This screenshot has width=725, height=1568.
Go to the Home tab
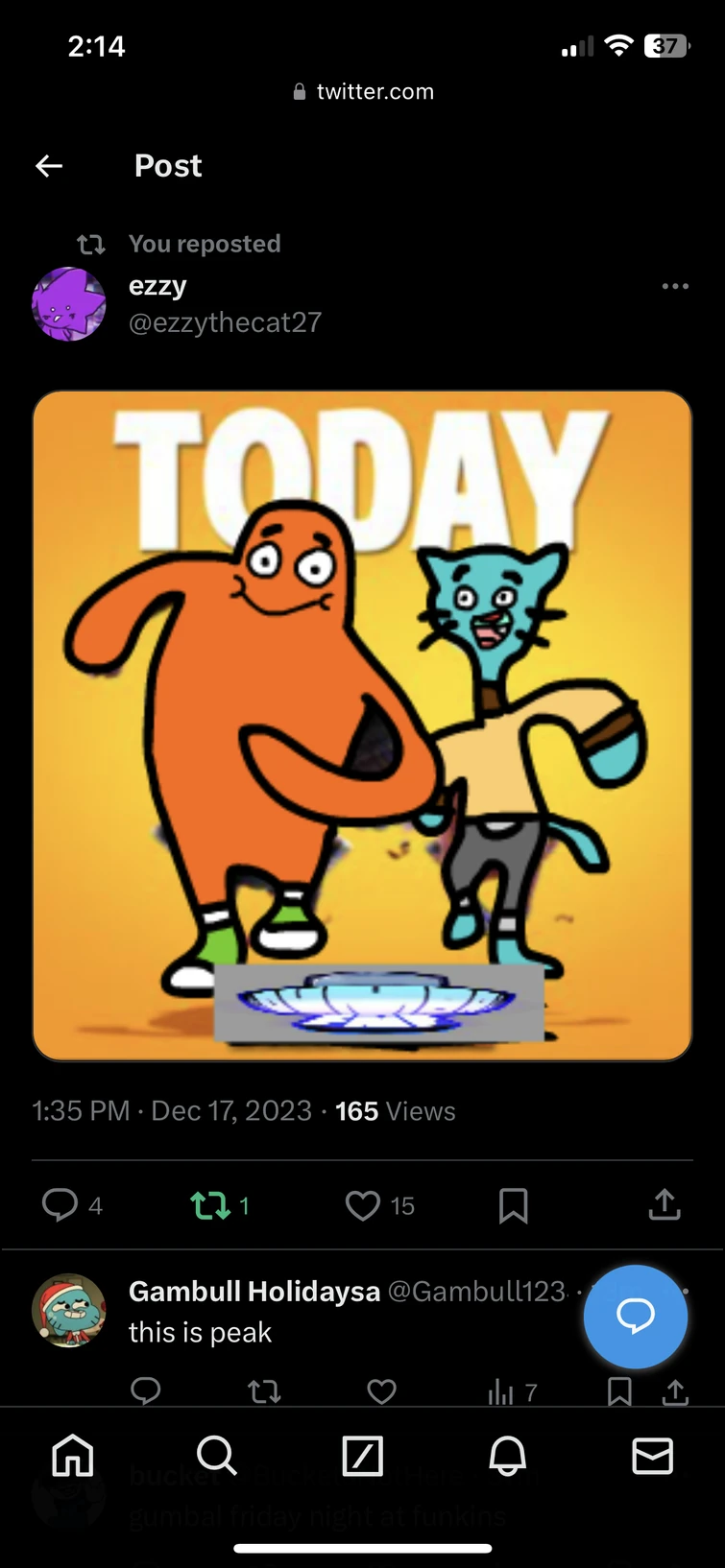tap(73, 1456)
